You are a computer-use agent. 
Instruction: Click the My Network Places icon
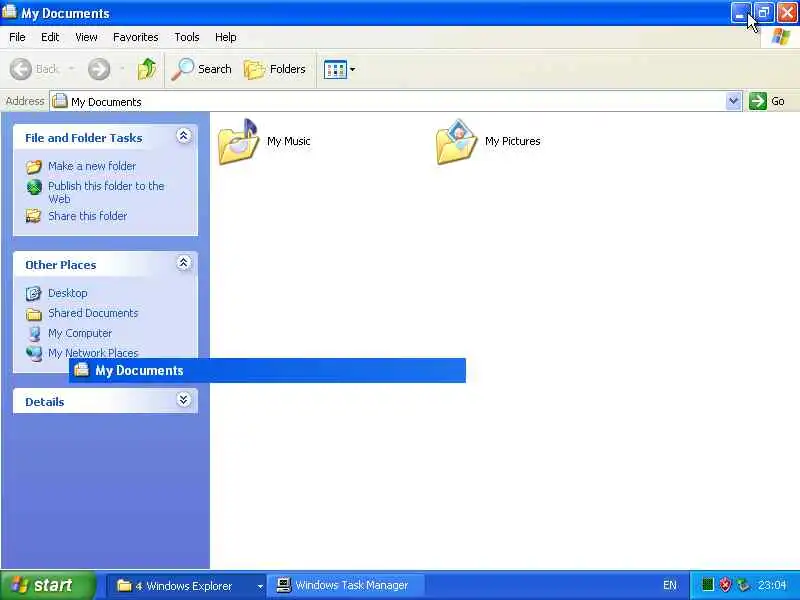click(x=34, y=353)
